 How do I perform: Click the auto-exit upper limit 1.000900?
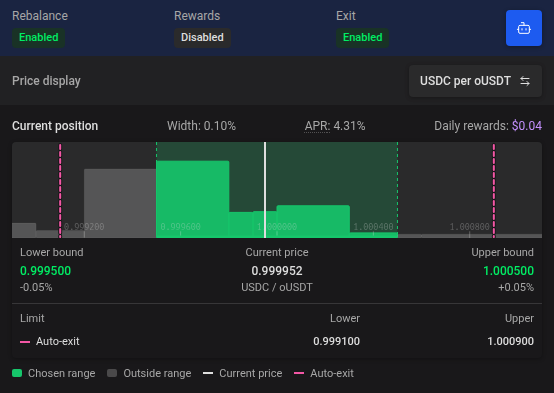511,341
